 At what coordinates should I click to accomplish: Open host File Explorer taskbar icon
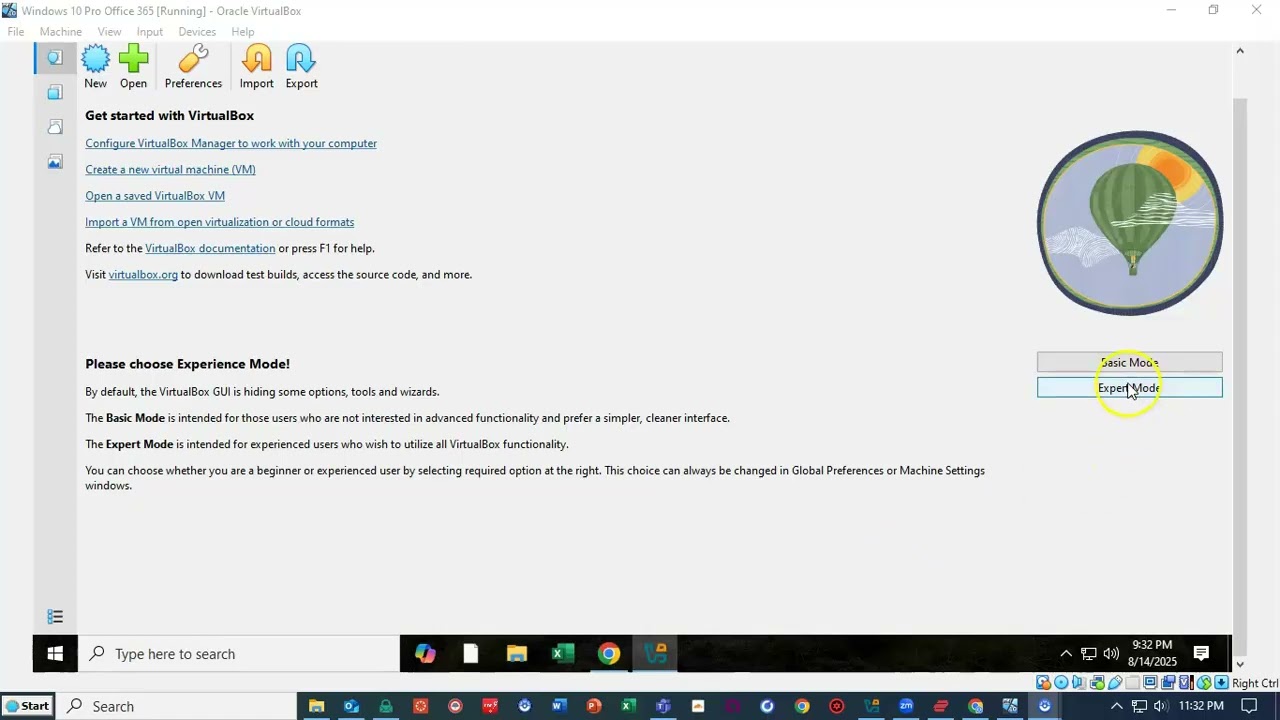tap(316, 706)
